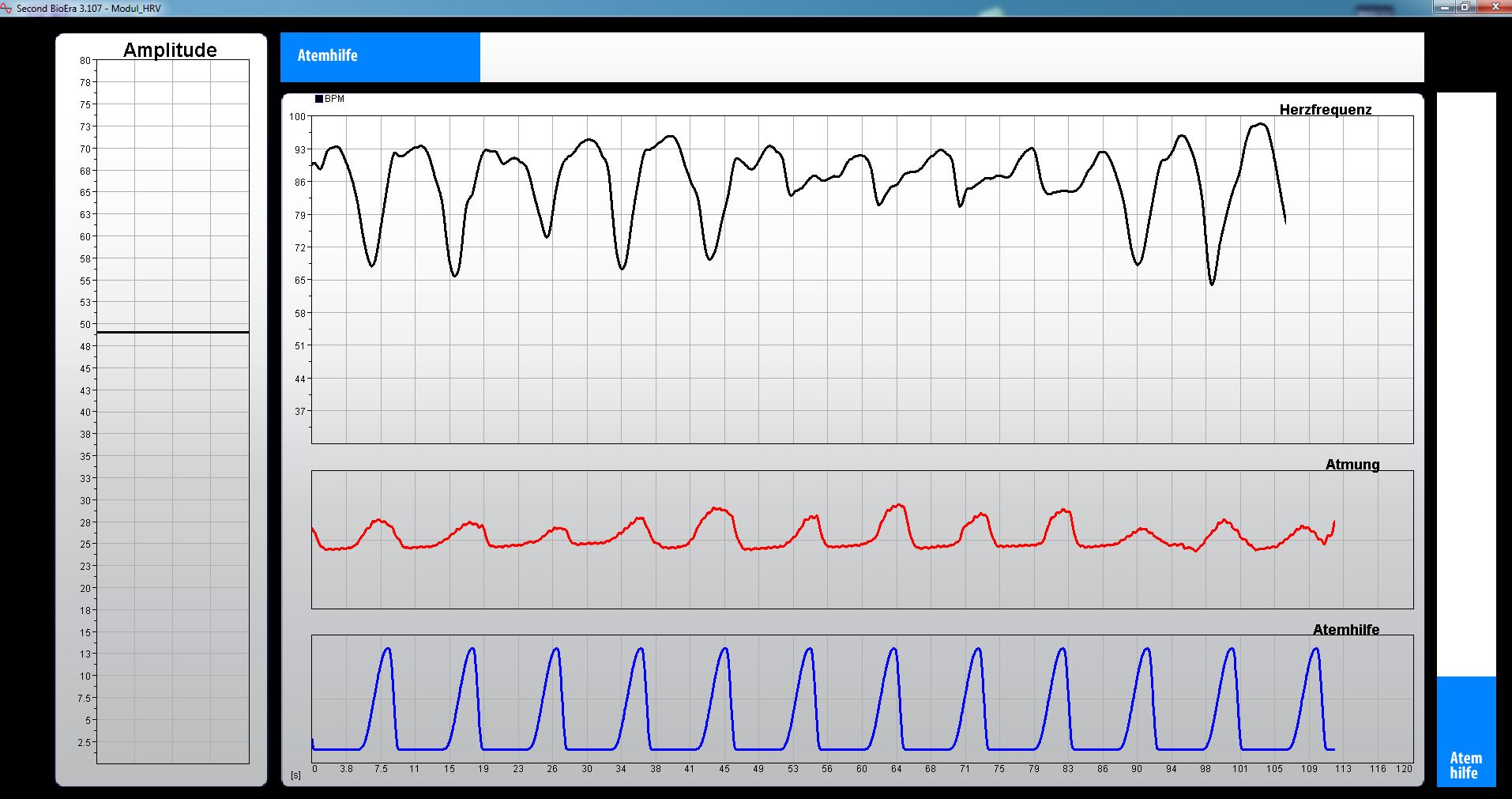This screenshot has width=1512, height=799.
Task: Click the BioEra sine-wave app icon
Action: coord(7,9)
